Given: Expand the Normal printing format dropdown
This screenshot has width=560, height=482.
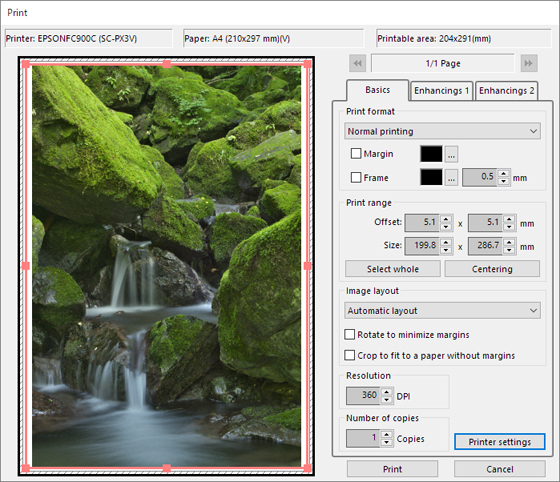Looking at the screenshot, I should 442,131.
